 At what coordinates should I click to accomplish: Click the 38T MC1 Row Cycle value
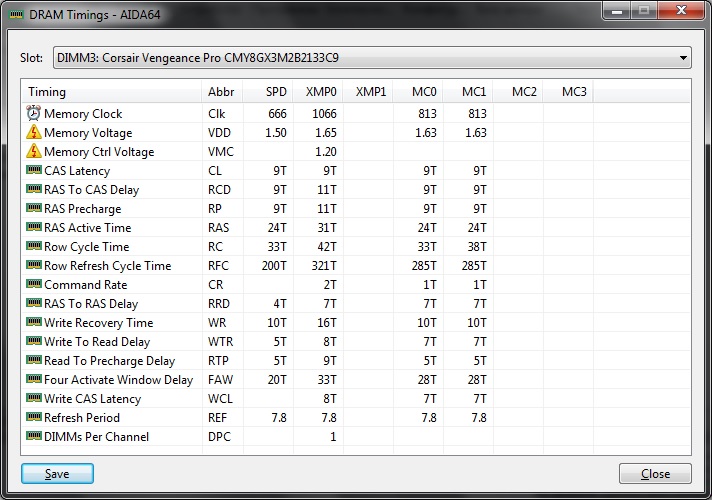477,247
